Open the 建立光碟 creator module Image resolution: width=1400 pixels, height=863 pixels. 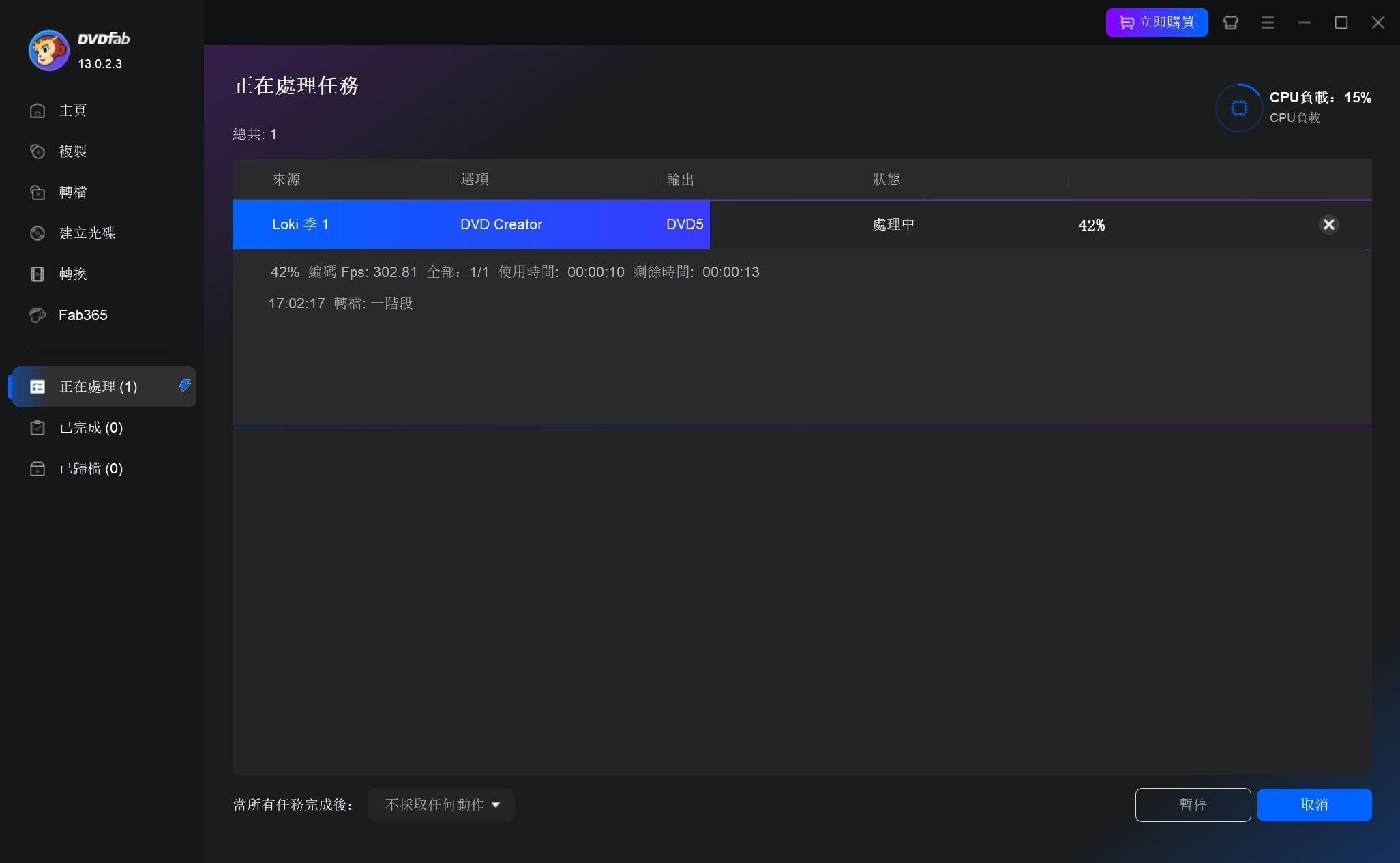pyautogui.click(x=87, y=233)
